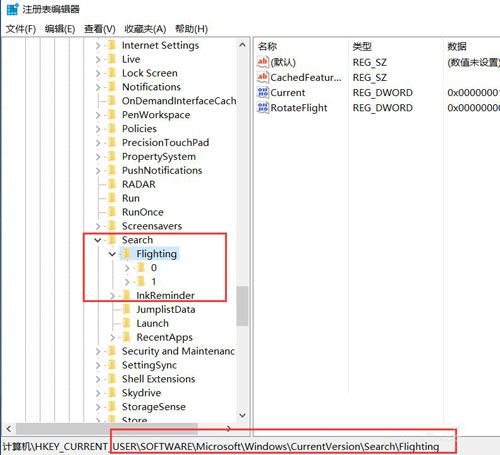This screenshot has height=455, width=500.
Task: Click the tree vertical scrollbar thumb
Action: 243,306
